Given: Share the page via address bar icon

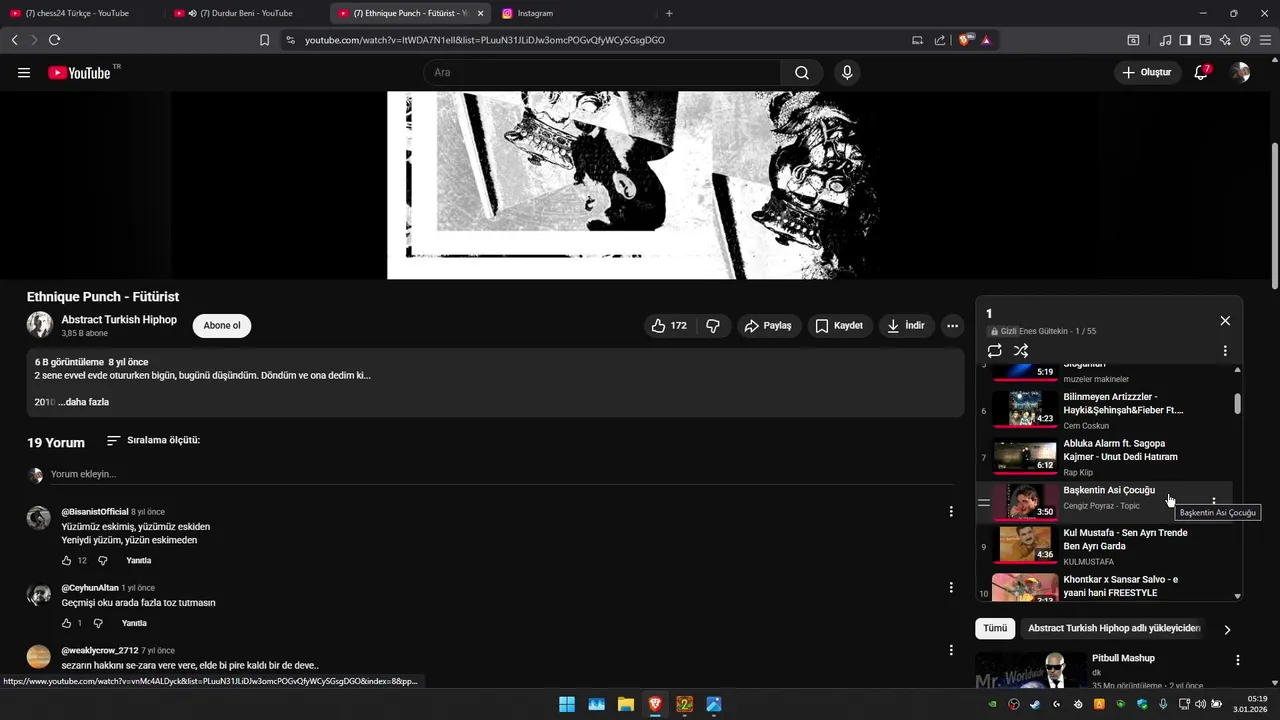Looking at the screenshot, I should coord(940,40).
